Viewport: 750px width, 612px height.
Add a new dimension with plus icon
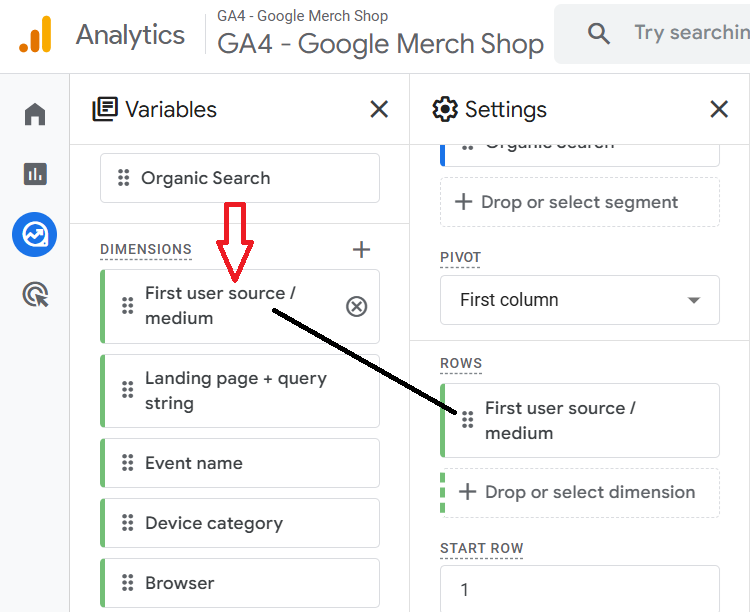click(362, 250)
